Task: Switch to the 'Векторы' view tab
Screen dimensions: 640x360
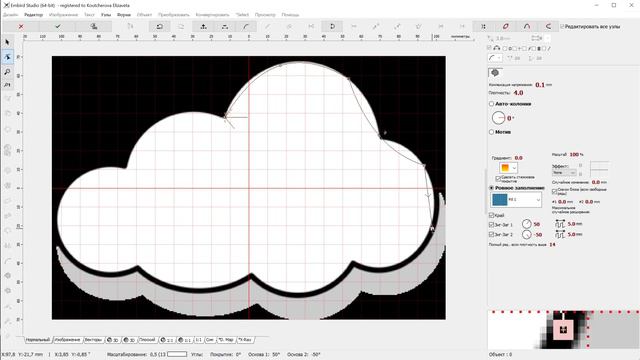Action: pyautogui.click(x=93, y=340)
